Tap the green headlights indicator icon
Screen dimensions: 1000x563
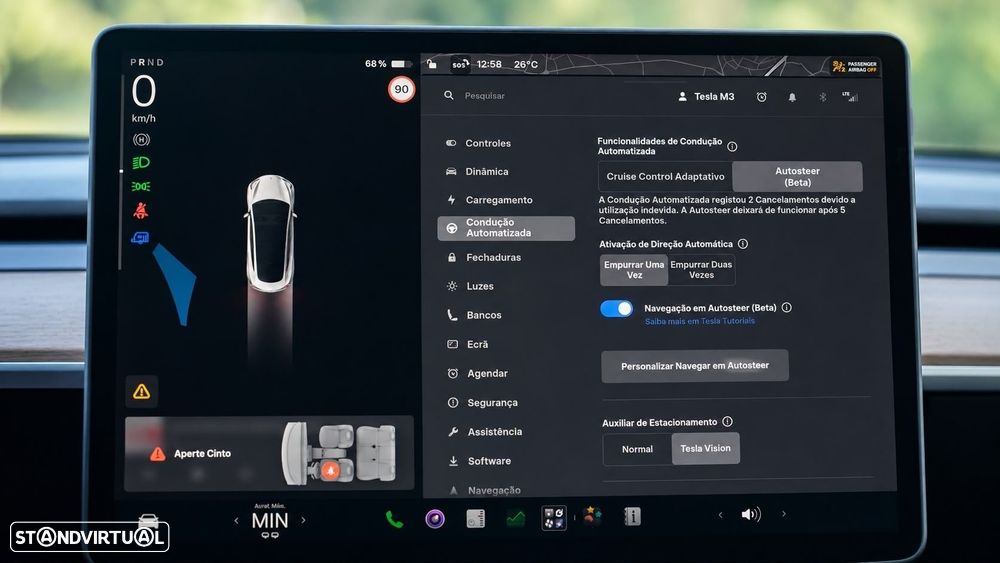(141, 163)
